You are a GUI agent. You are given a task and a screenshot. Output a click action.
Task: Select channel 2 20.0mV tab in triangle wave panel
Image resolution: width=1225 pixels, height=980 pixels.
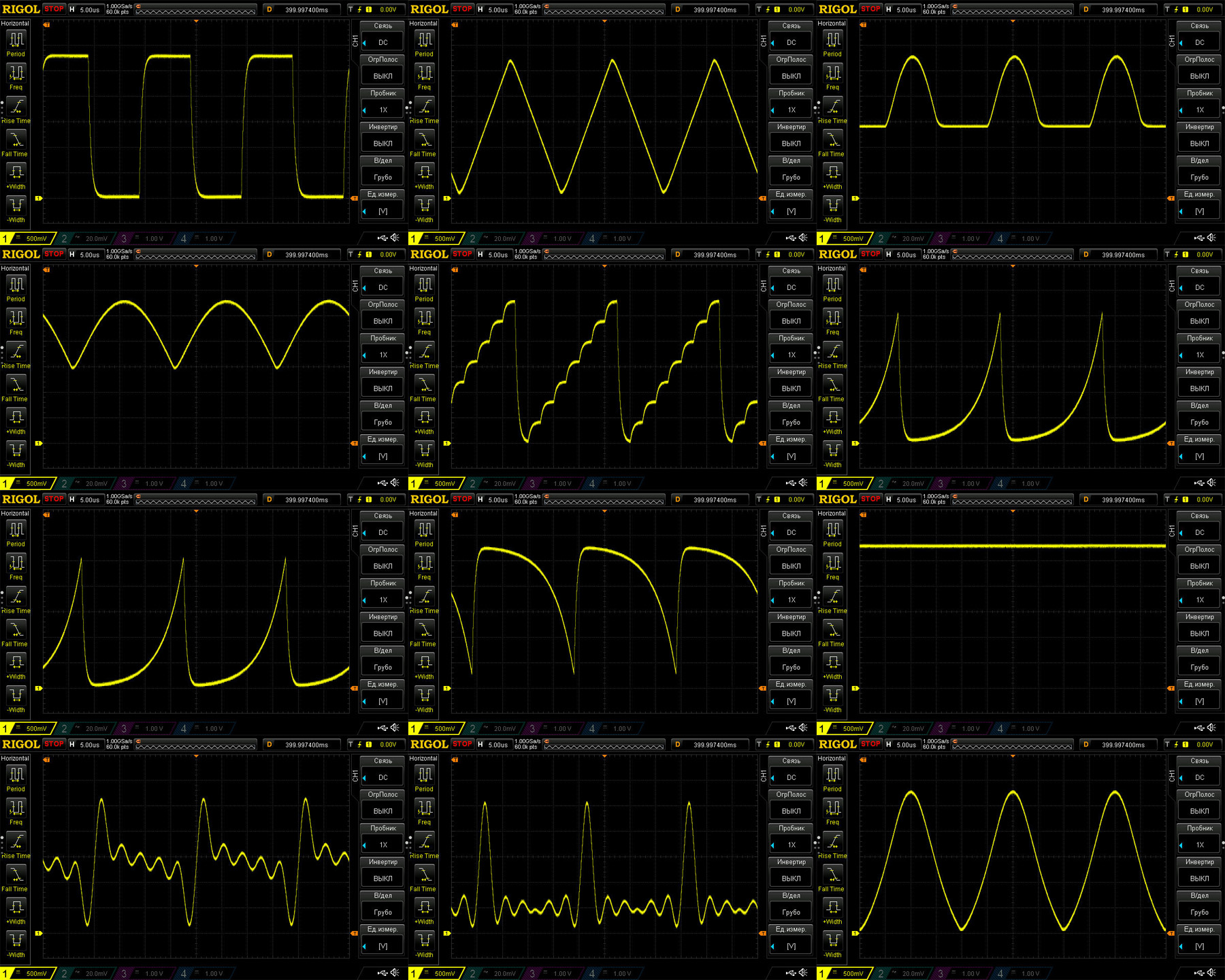point(493,238)
